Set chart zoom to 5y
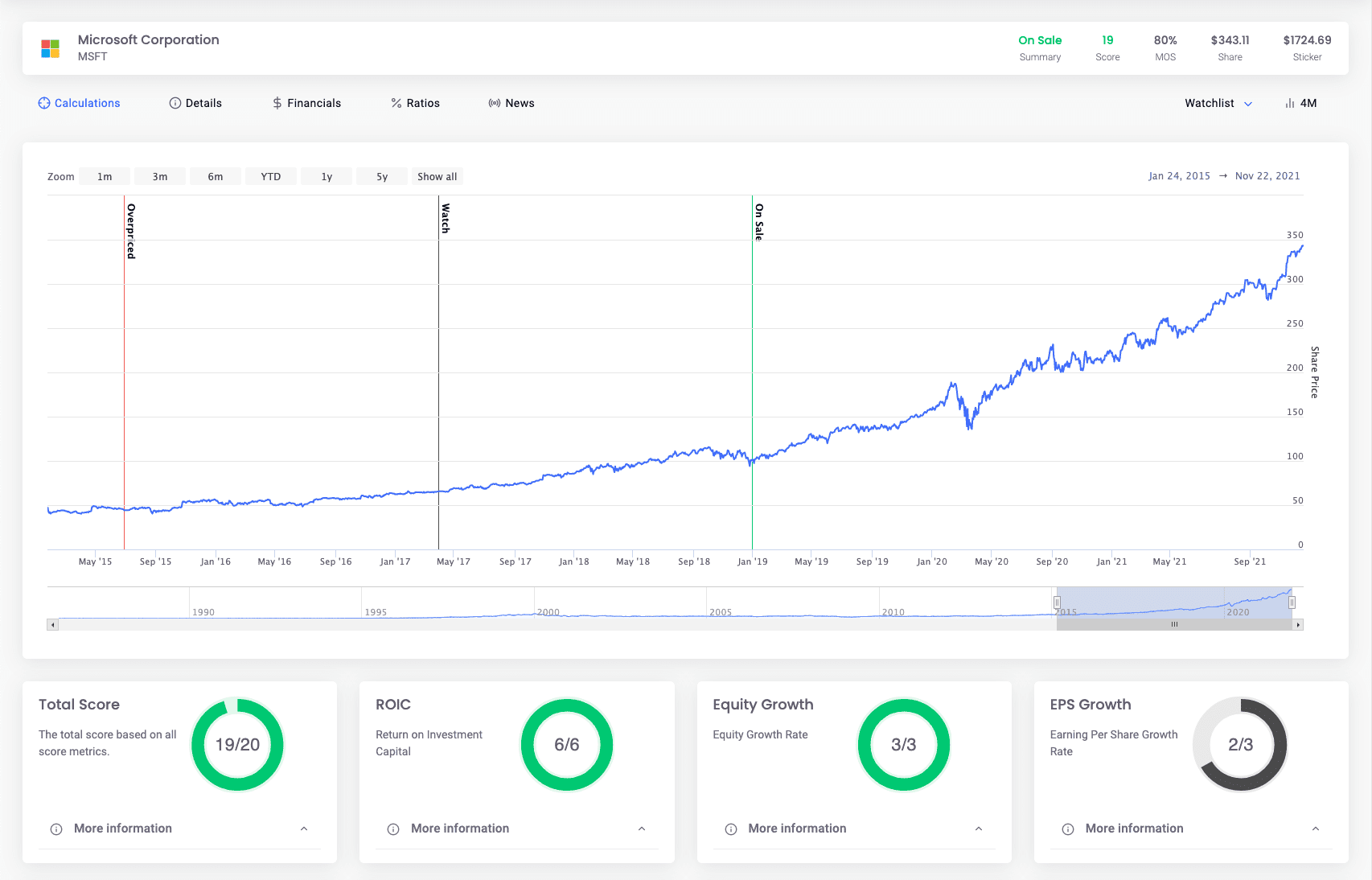This screenshot has height=880, width=1372. tap(382, 176)
